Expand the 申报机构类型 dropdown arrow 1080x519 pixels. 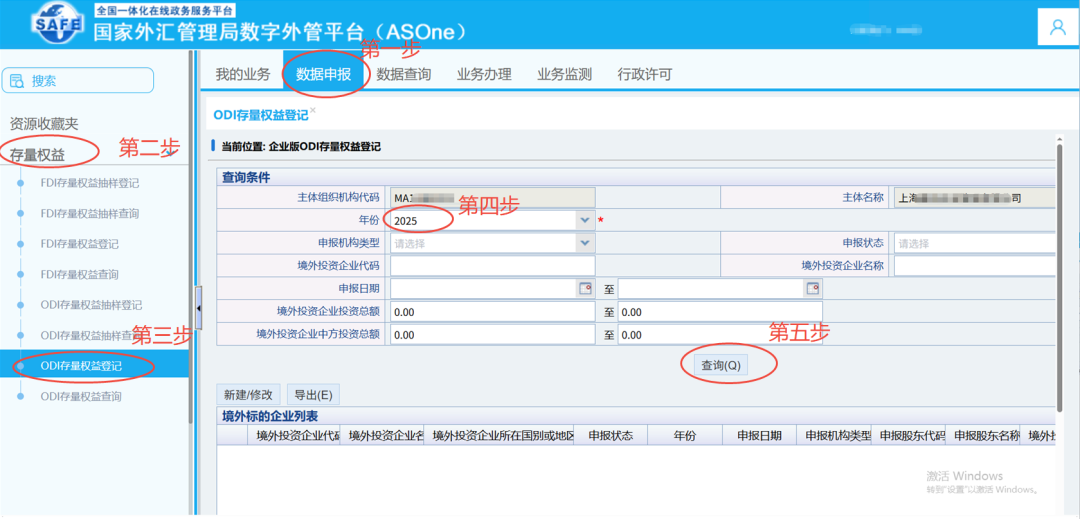585,243
